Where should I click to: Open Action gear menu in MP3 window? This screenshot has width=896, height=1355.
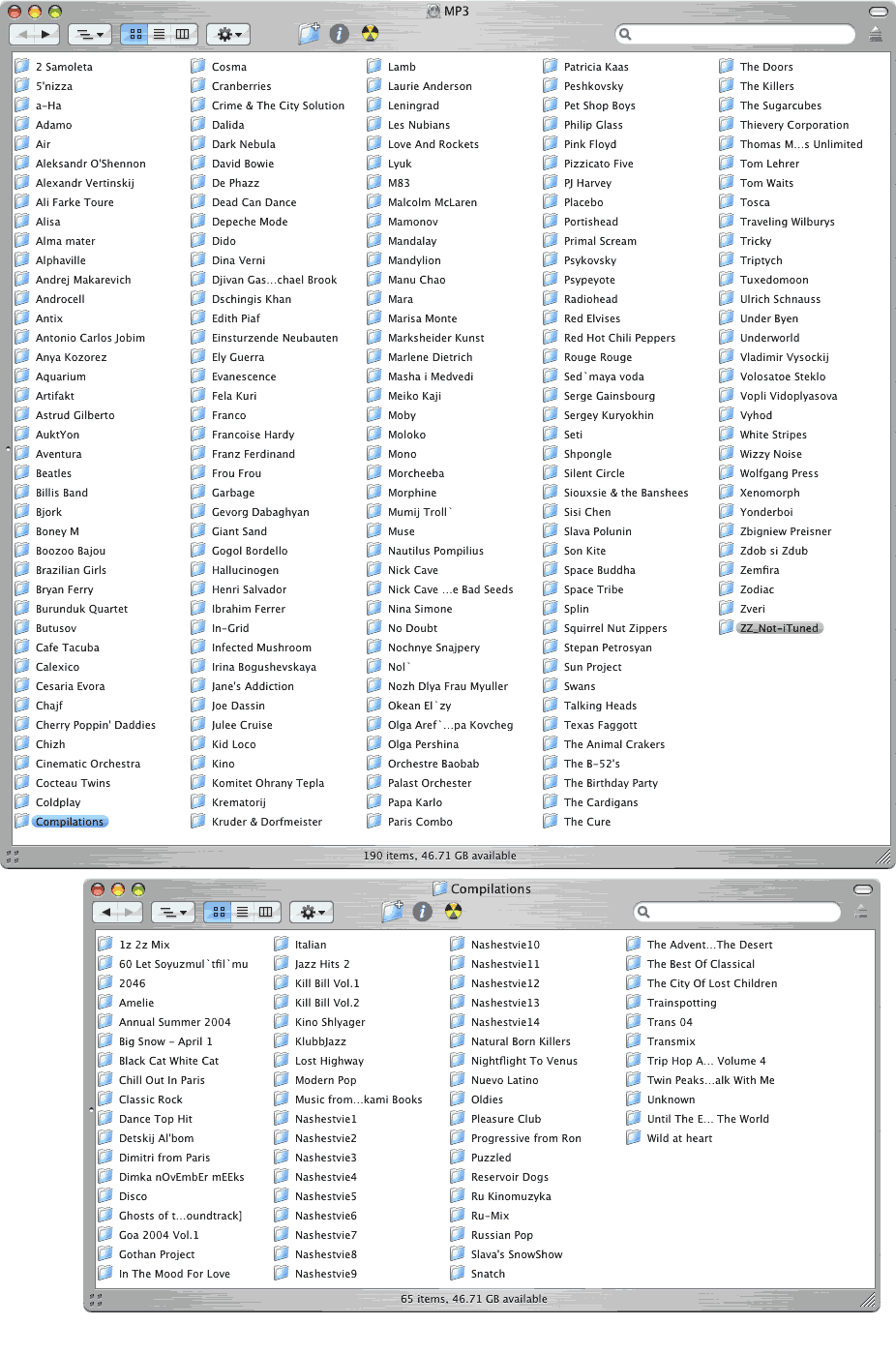point(228,34)
